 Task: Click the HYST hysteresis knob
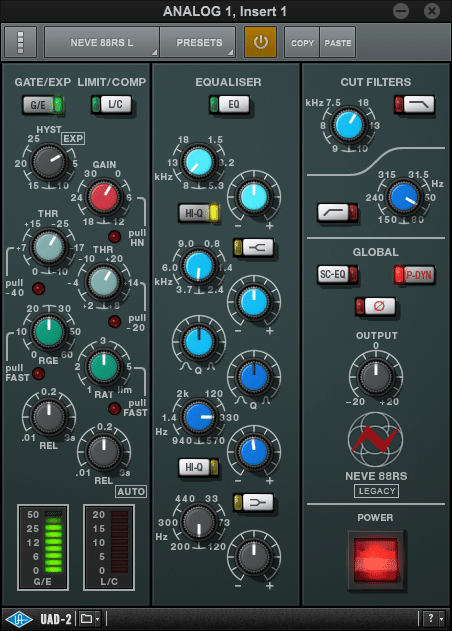(x=49, y=163)
